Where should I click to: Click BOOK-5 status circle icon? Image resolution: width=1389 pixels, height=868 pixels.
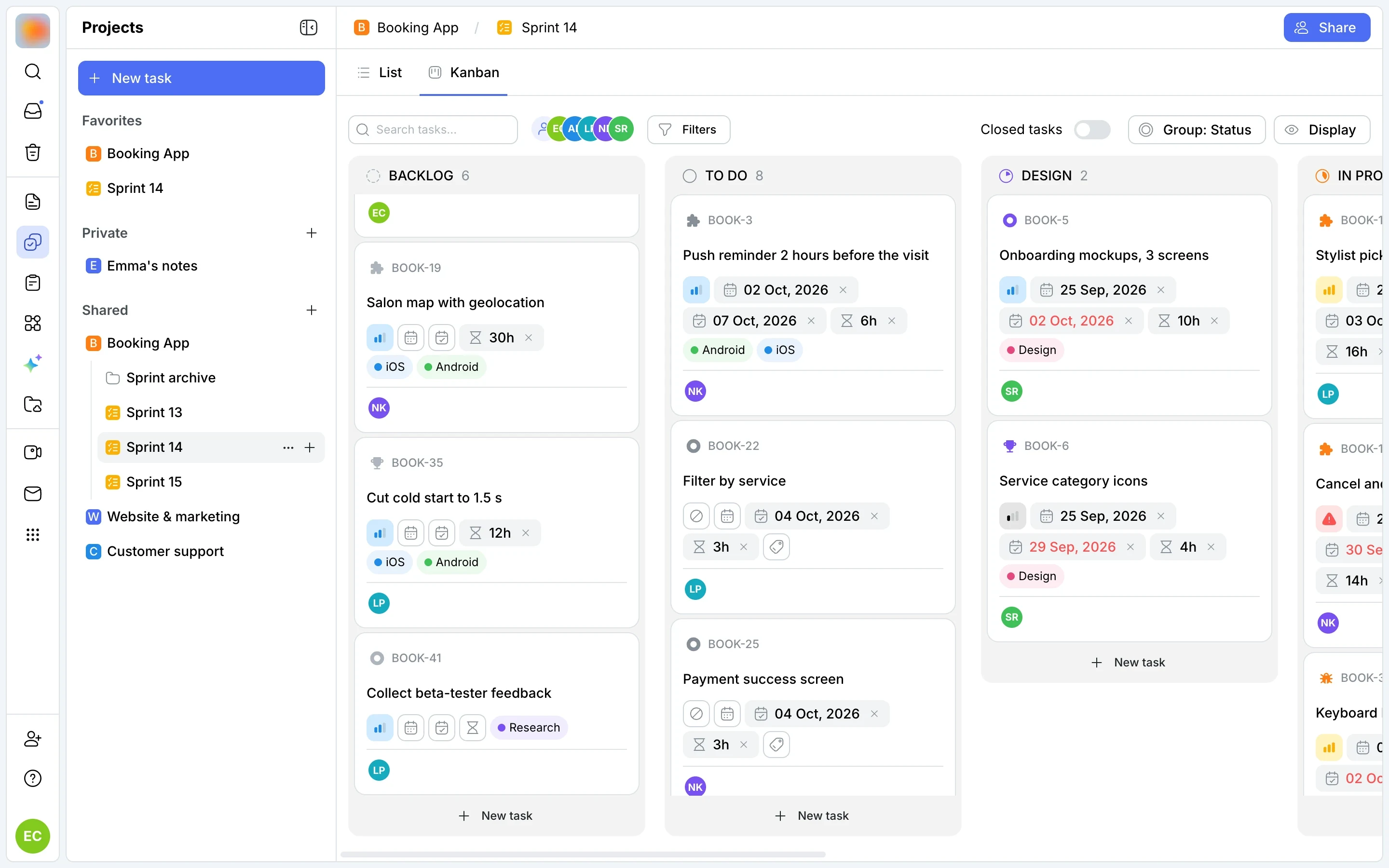(x=1009, y=220)
